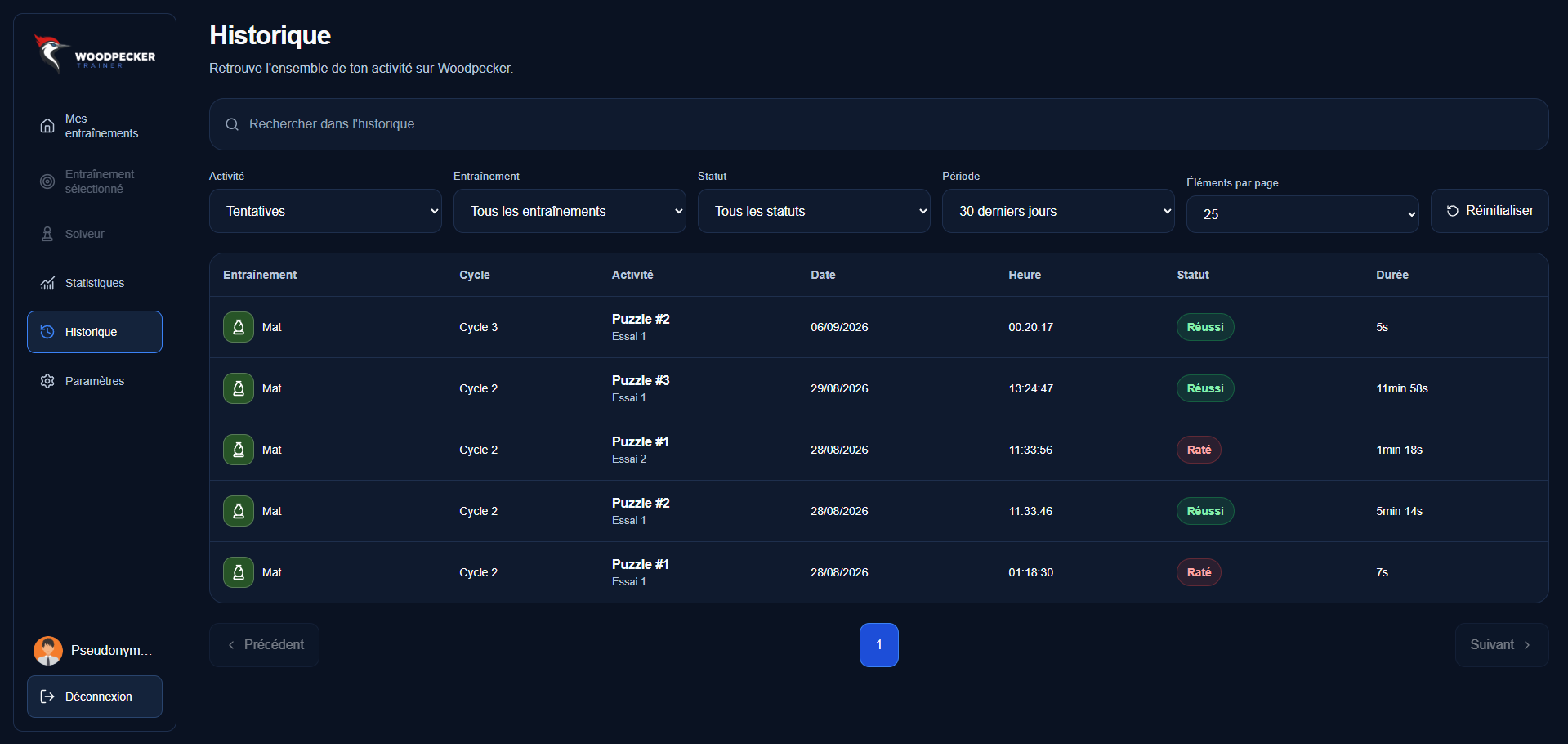Click the Solveur chess piece icon
The height and width of the screenshot is (744, 1568).
click(x=47, y=234)
